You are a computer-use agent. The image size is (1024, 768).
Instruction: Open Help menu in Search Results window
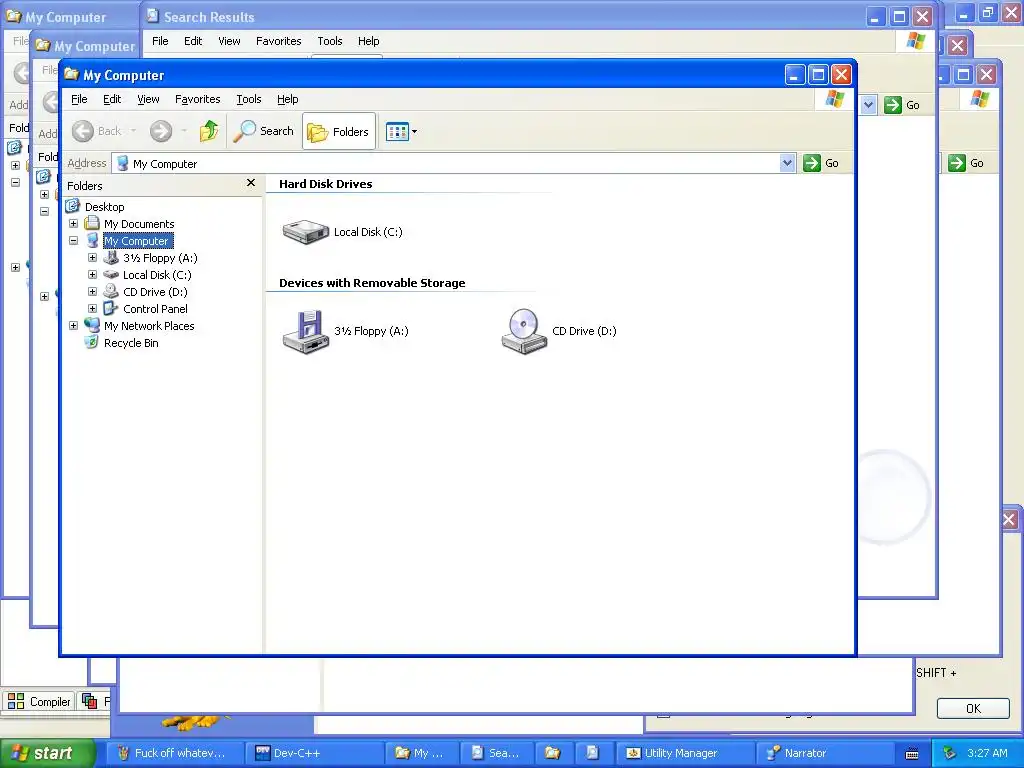pos(368,41)
